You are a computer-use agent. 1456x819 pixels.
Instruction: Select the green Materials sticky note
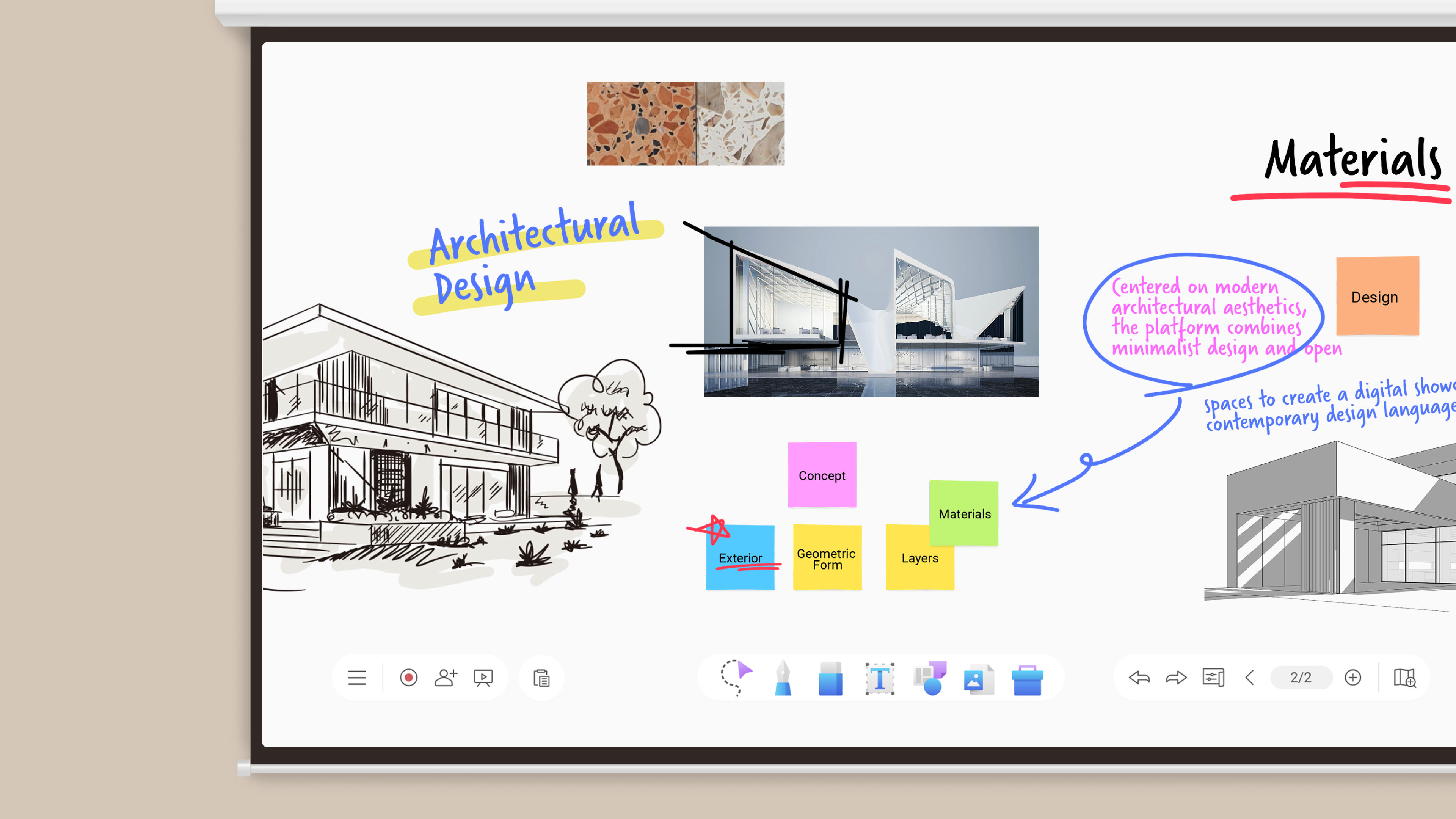click(x=964, y=514)
